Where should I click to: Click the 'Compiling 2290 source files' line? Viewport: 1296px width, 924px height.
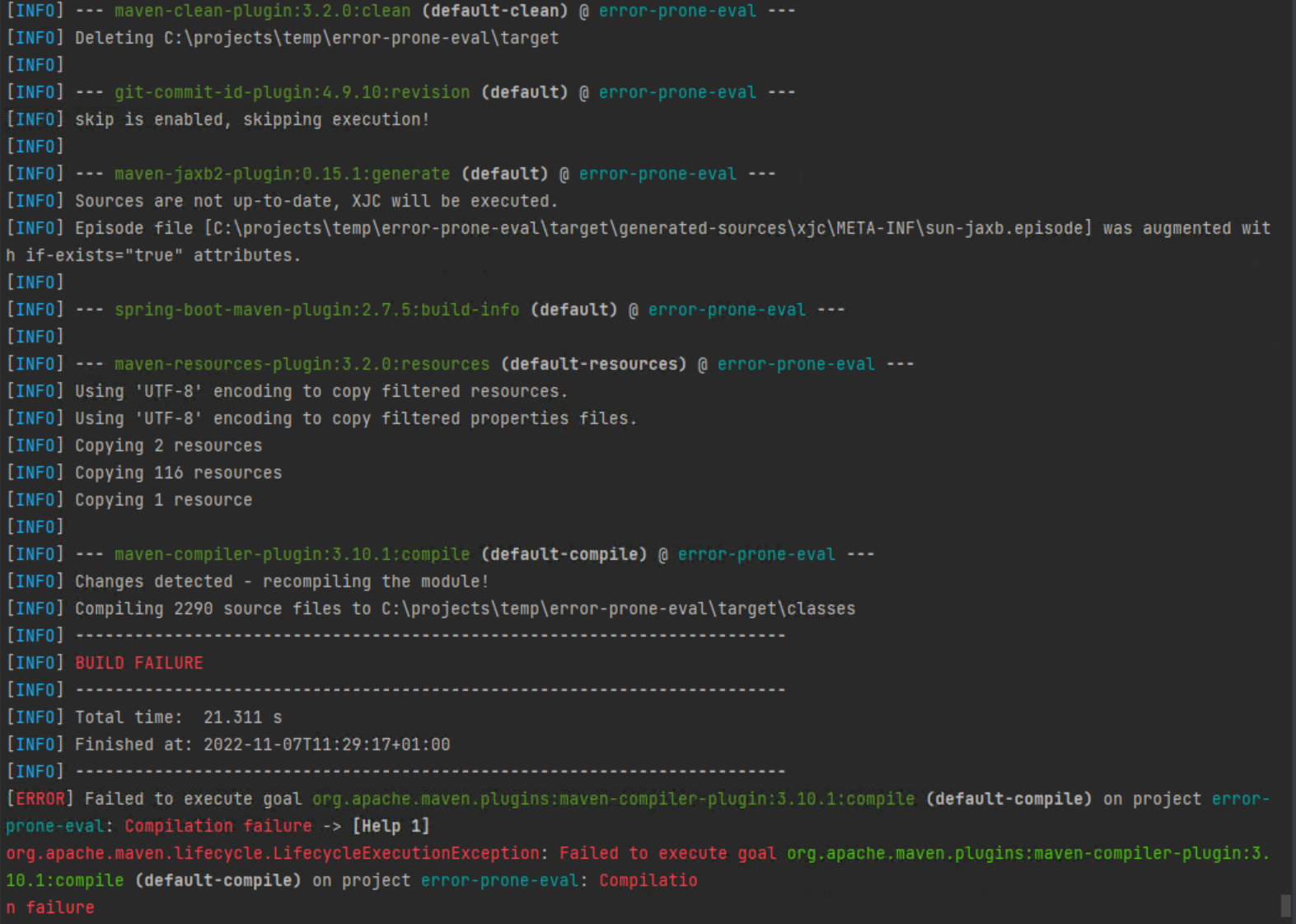(x=465, y=609)
